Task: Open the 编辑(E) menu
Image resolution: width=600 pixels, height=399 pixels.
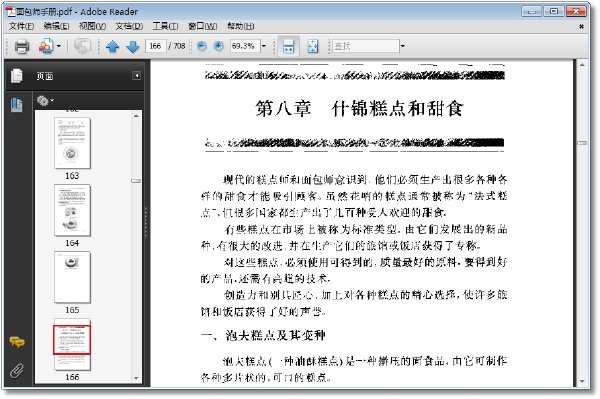Action: pos(56,26)
